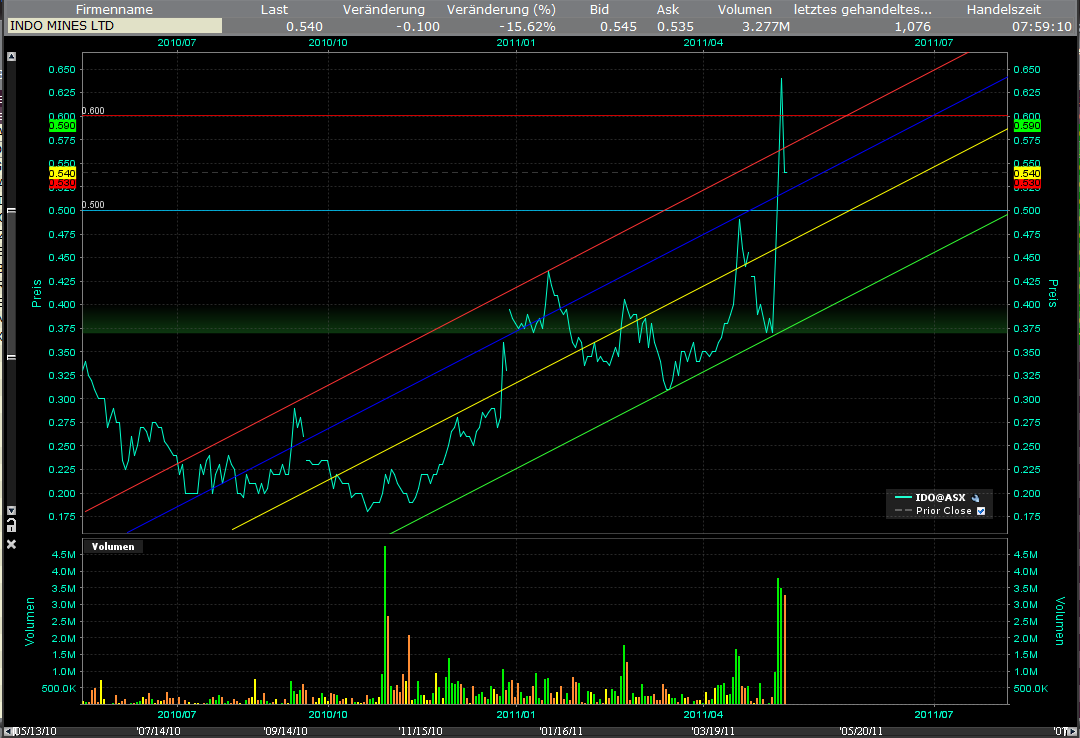Screen dimensions: 1080x738
Task: Click the Veränderung (%) column header
Action: click(501, 10)
